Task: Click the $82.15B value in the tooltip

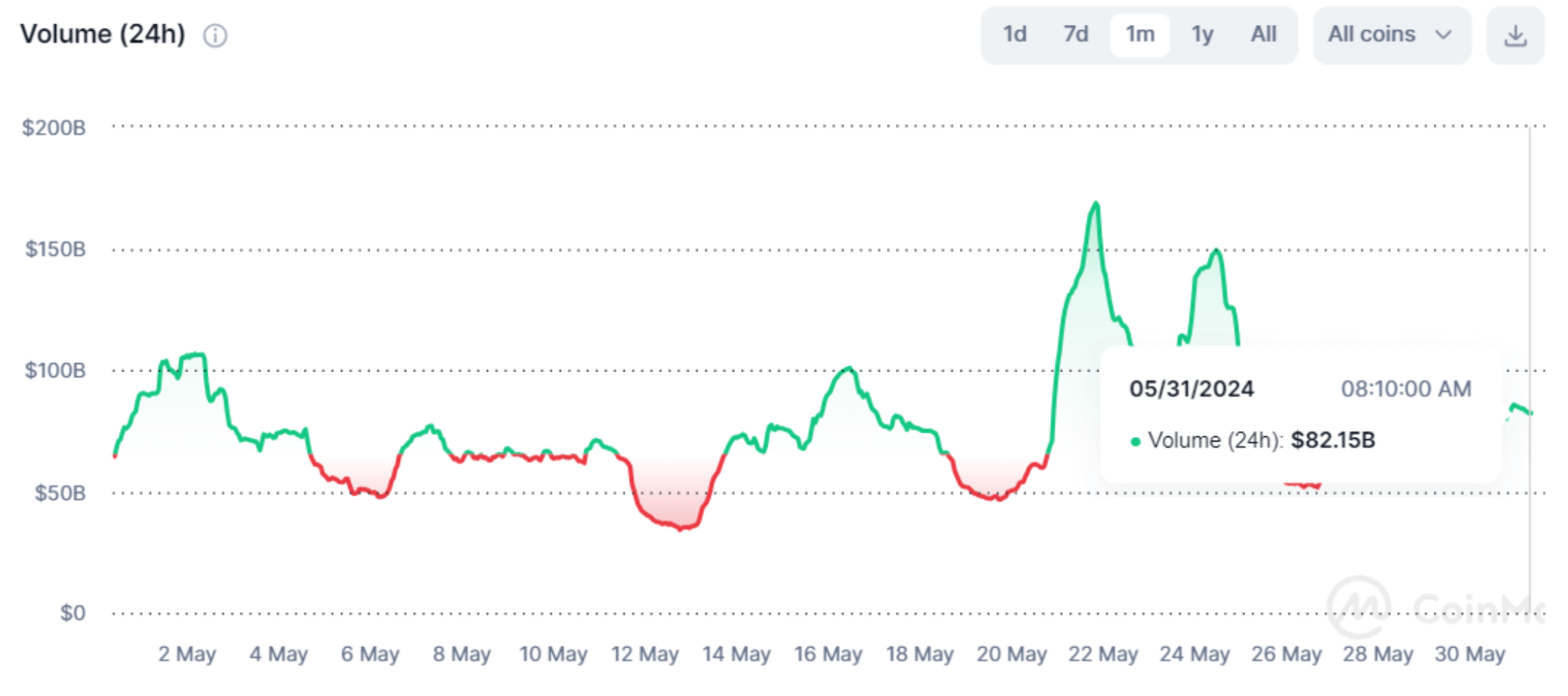Action: (1333, 440)
